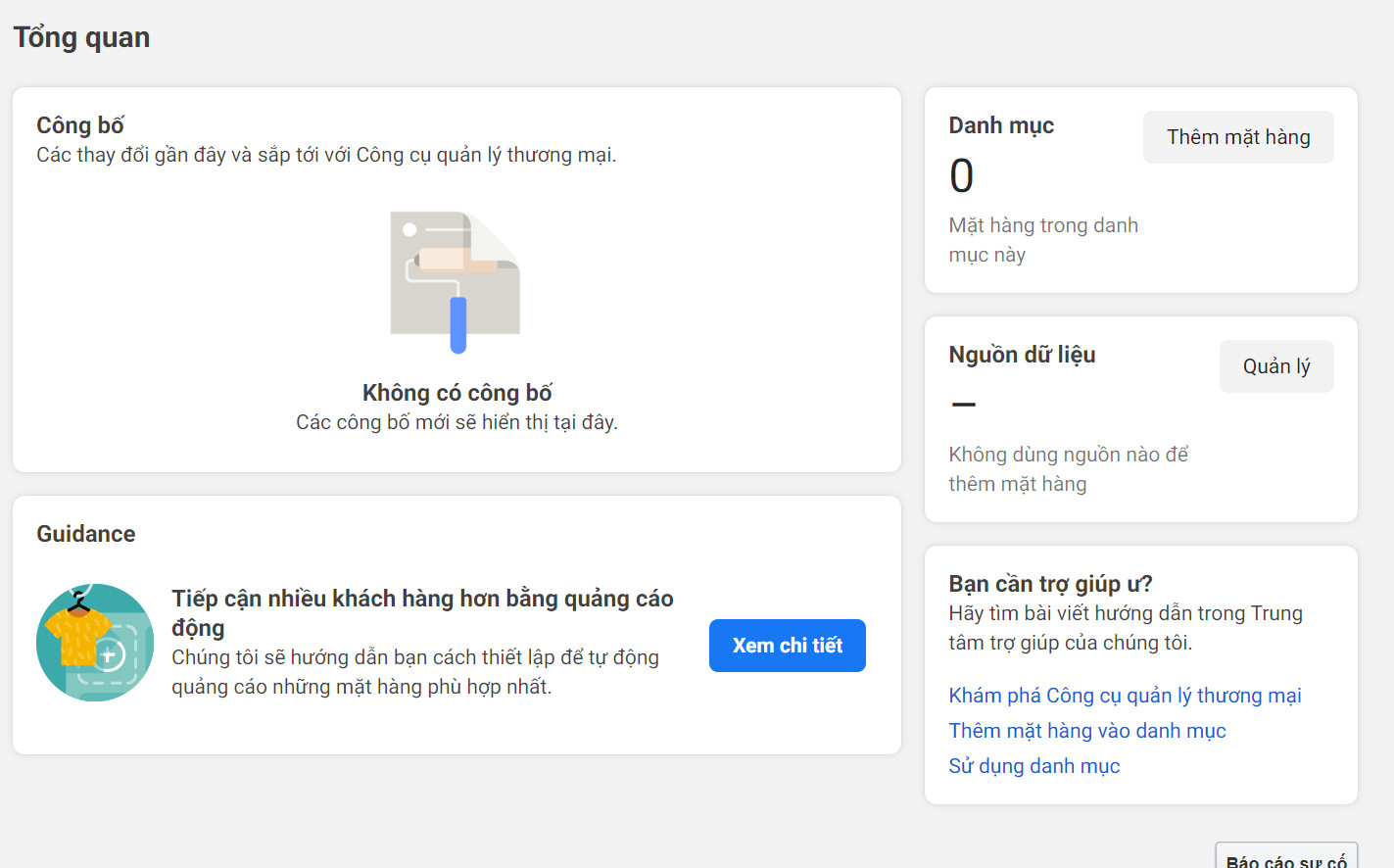The width and height of the screenshot is (1394, 868).
Task: Click the blue "Xem chi tiết" button
Action: point(788,646)
